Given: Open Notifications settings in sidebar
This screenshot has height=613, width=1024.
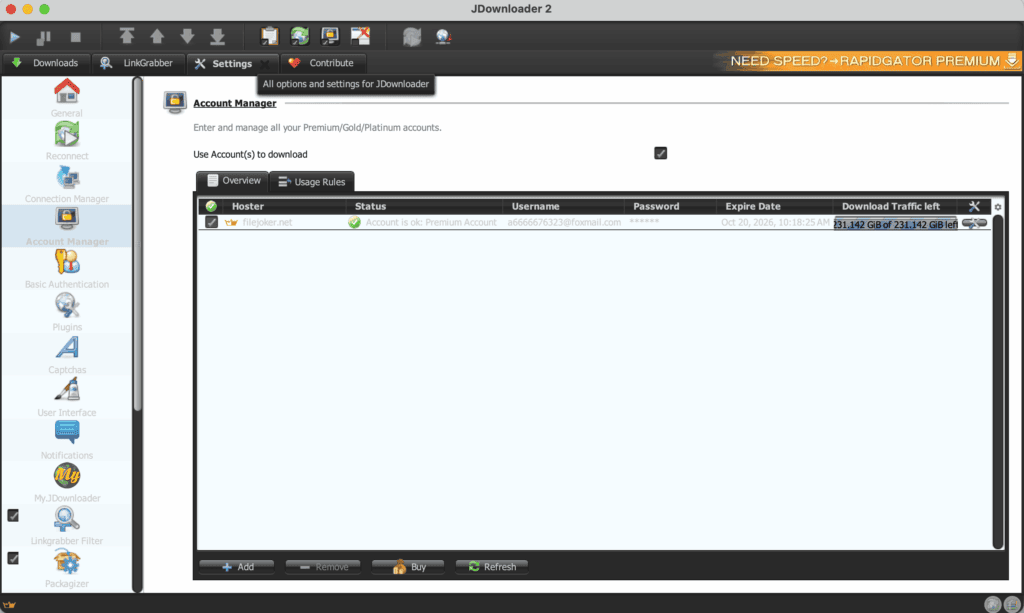Looking at the screenshot, I should pos(67,440).
